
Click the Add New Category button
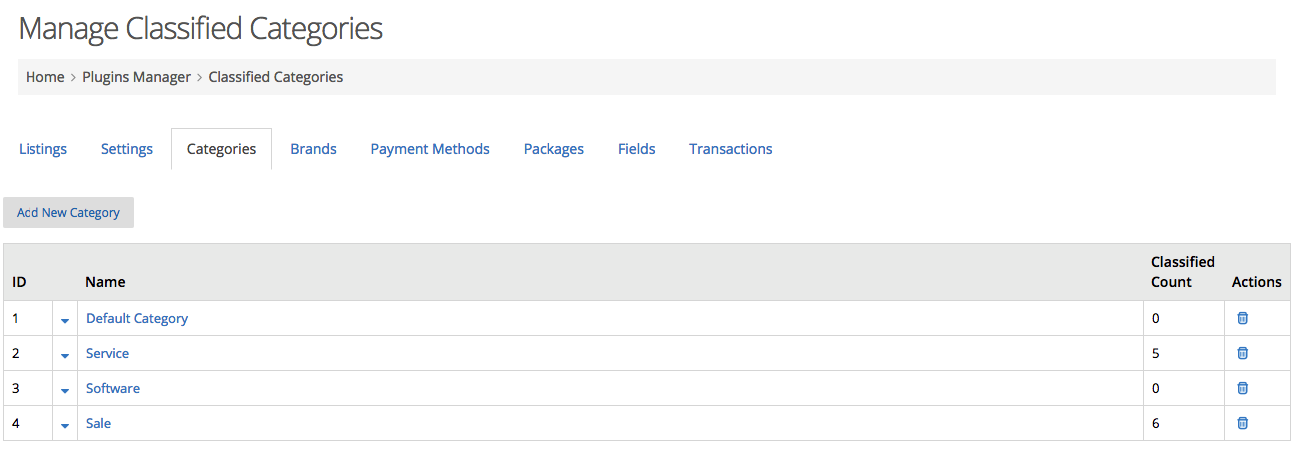(x=68, y=212)
